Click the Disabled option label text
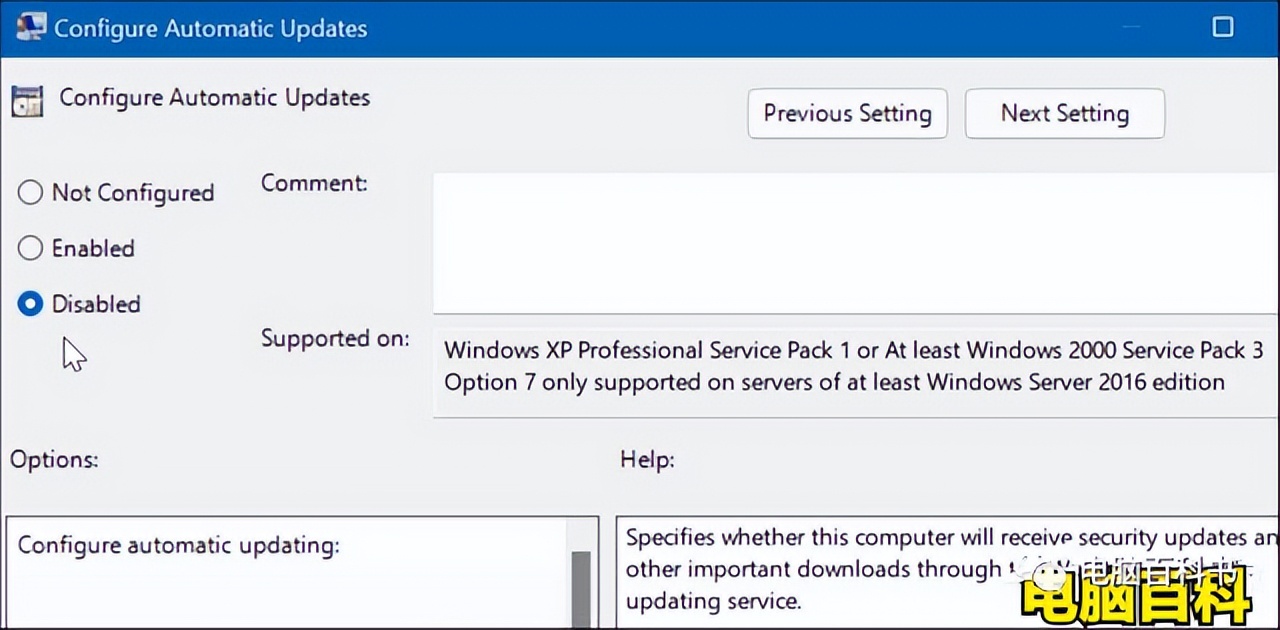Image resolution: width=1280 pixels, height=630 pixels. (x=96, y=304)
